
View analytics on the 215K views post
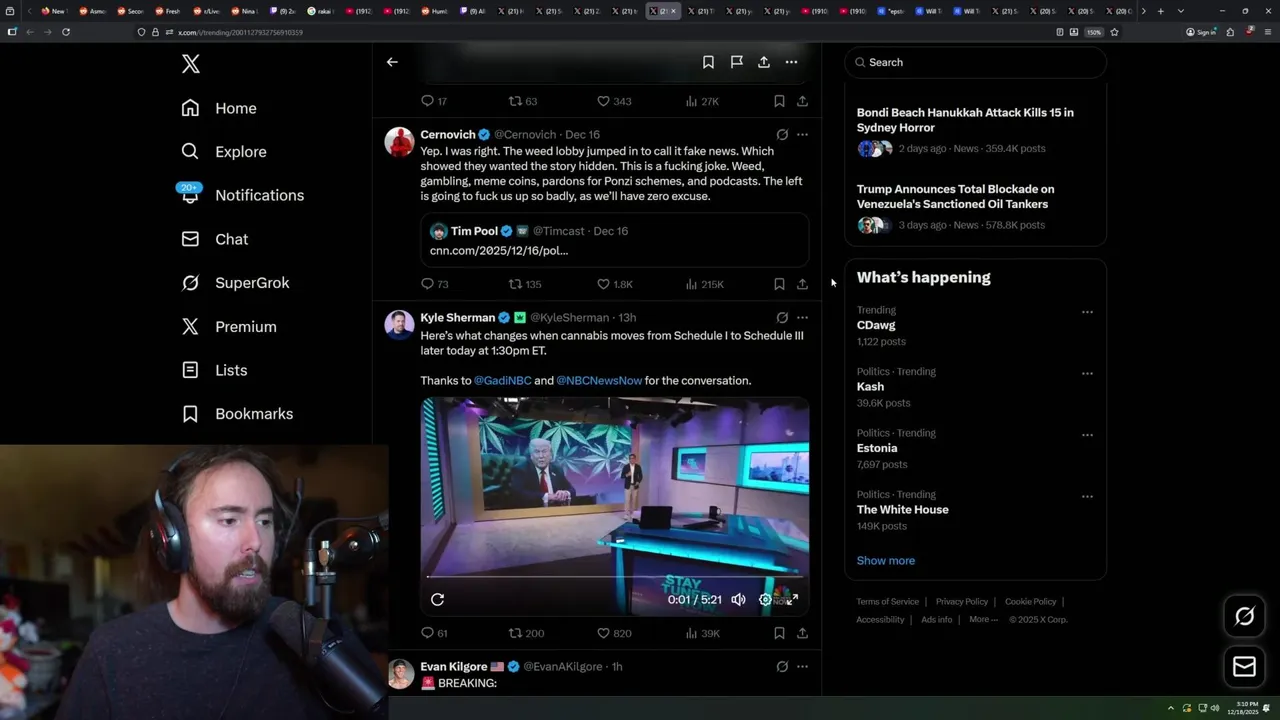(704, 284)
